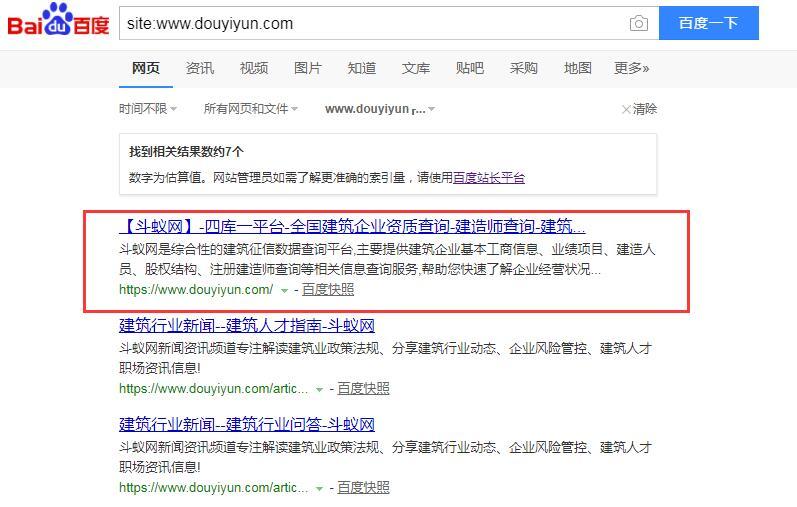Viewport: 797px width, 507px height.
Task: Open the 更多» tab menu
Action: coord(631,68)
